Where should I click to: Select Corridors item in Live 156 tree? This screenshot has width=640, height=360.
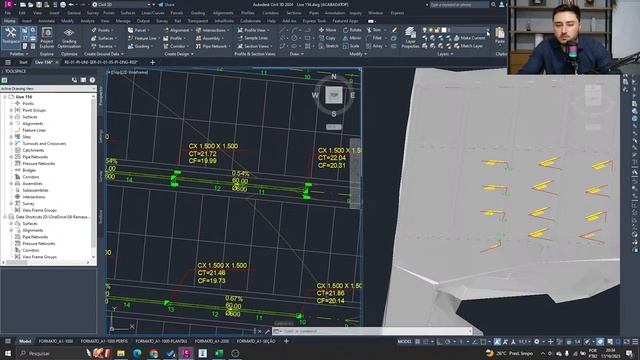coord(31,177)
